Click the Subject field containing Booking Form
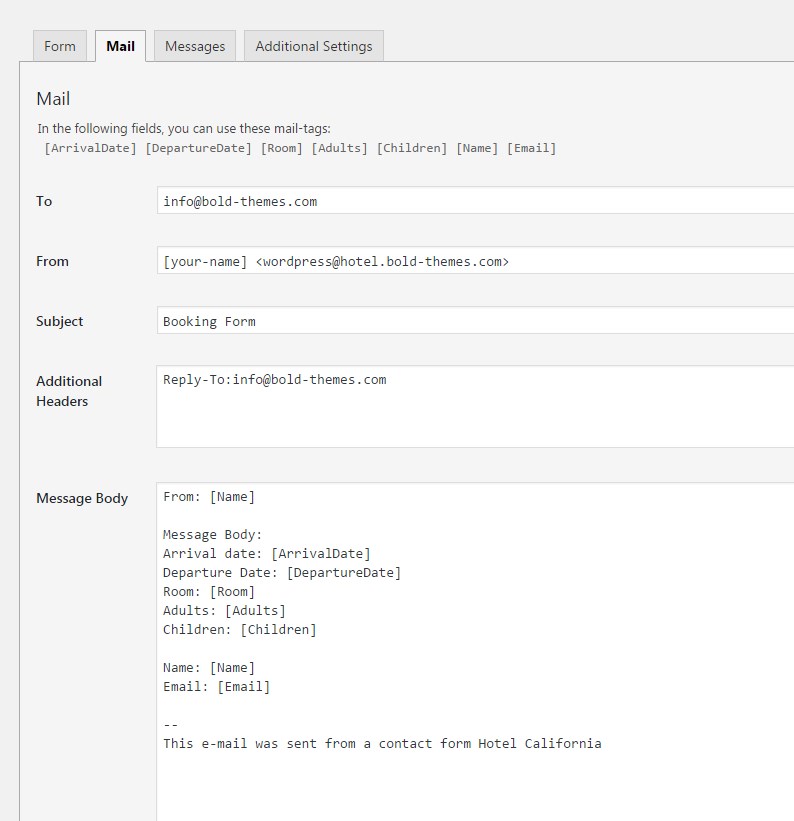The height and width of the screenshot is (821, 794). click(x=475, y=320)
